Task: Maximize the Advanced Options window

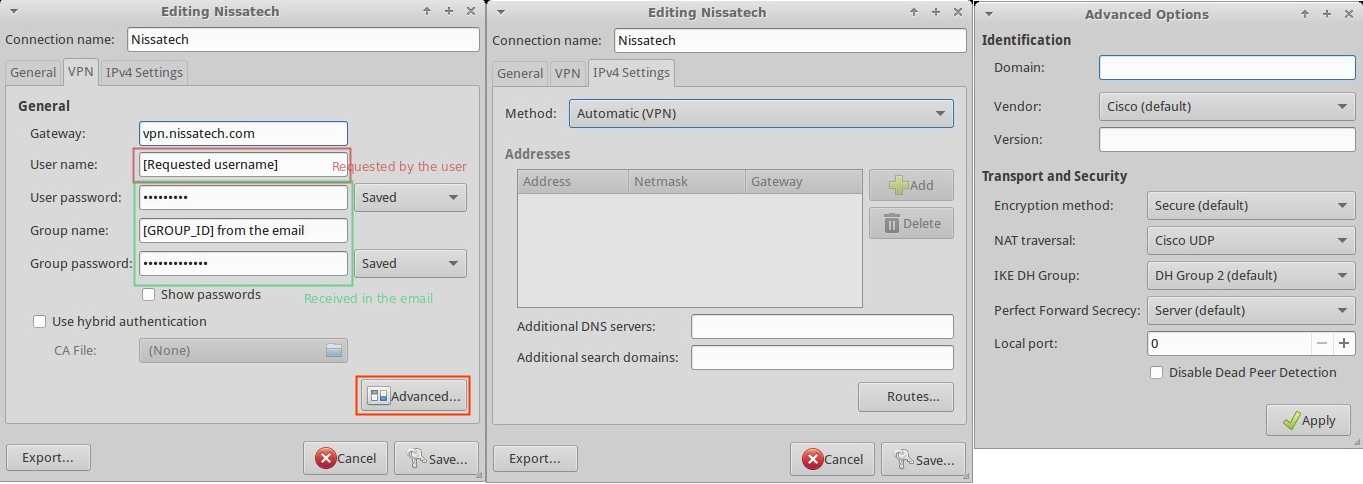Action: 1326,14
